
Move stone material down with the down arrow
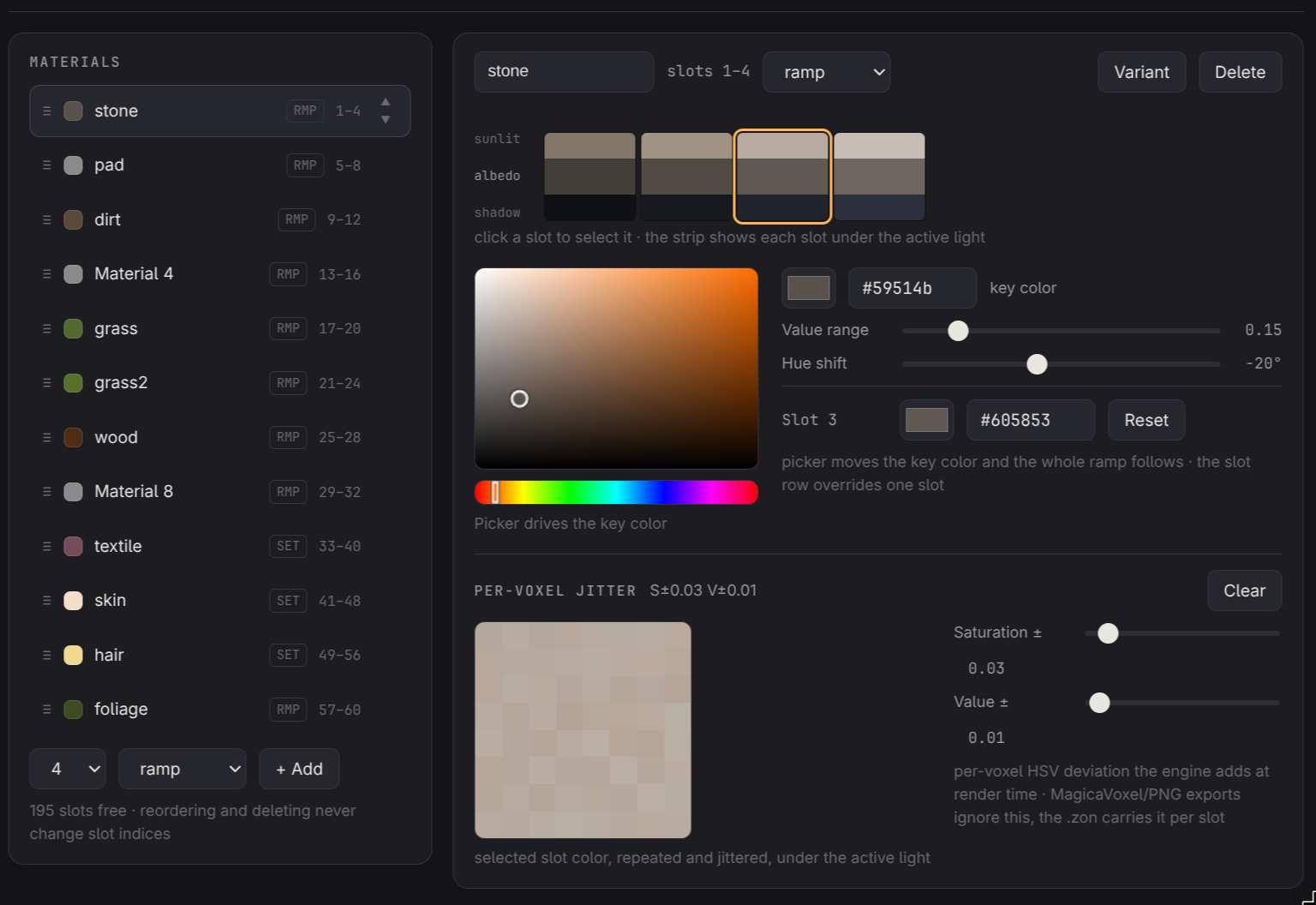click(386, 120)
